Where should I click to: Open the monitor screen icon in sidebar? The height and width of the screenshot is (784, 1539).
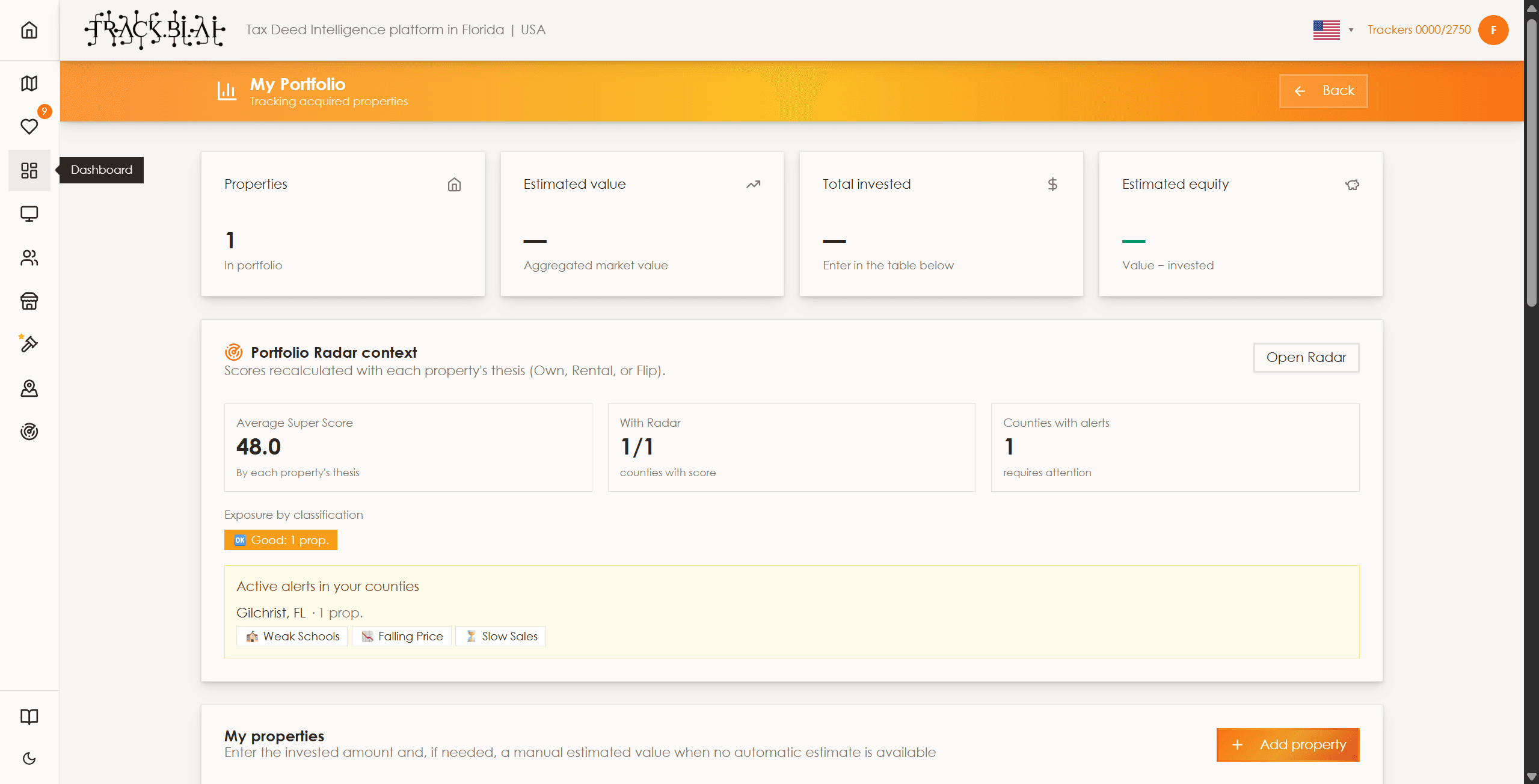coord(29,213)
